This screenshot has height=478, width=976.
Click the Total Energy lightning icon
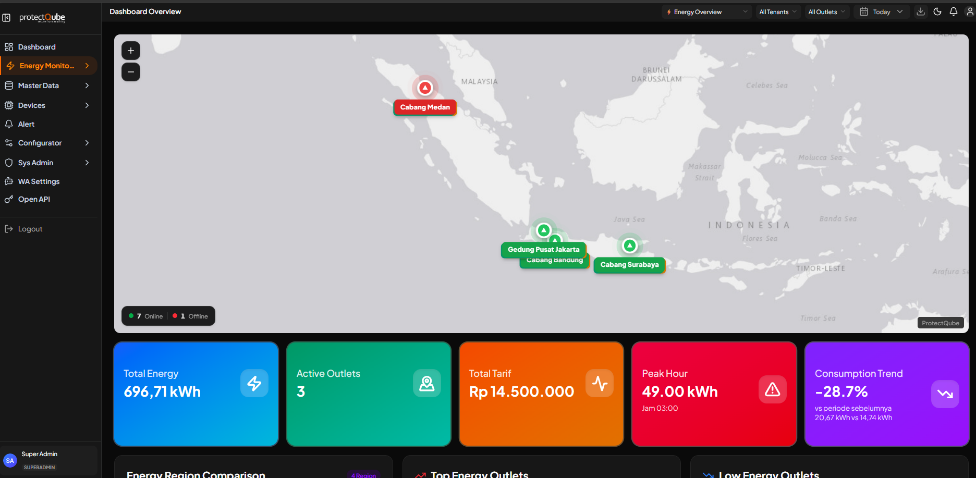[254, 383]
